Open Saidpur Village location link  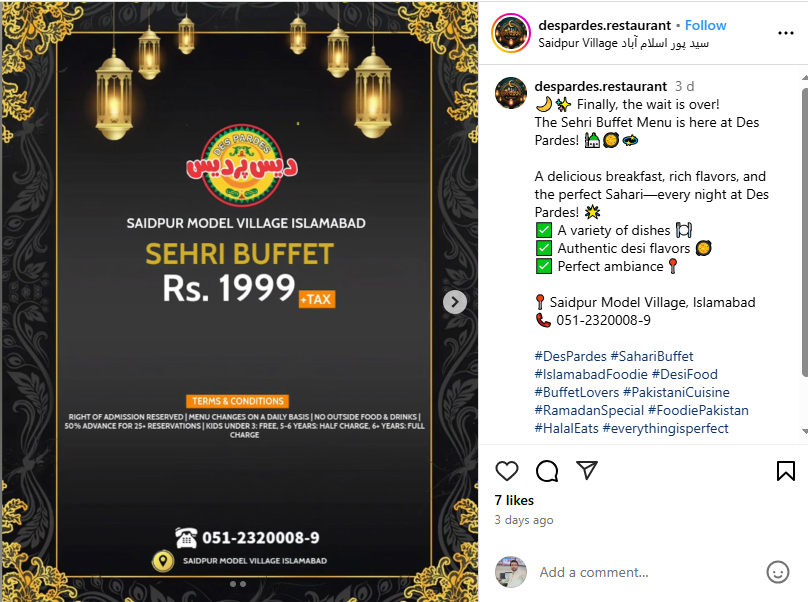tap(623, 43)
